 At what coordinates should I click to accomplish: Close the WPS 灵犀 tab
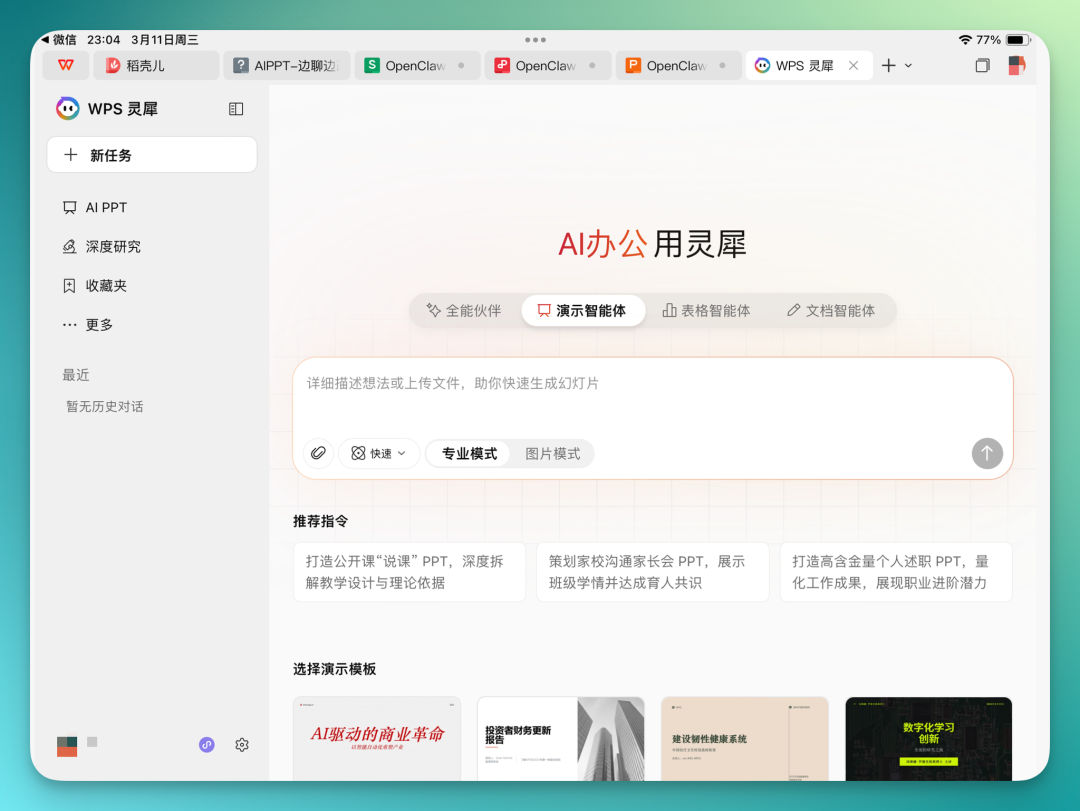[853, 65]
